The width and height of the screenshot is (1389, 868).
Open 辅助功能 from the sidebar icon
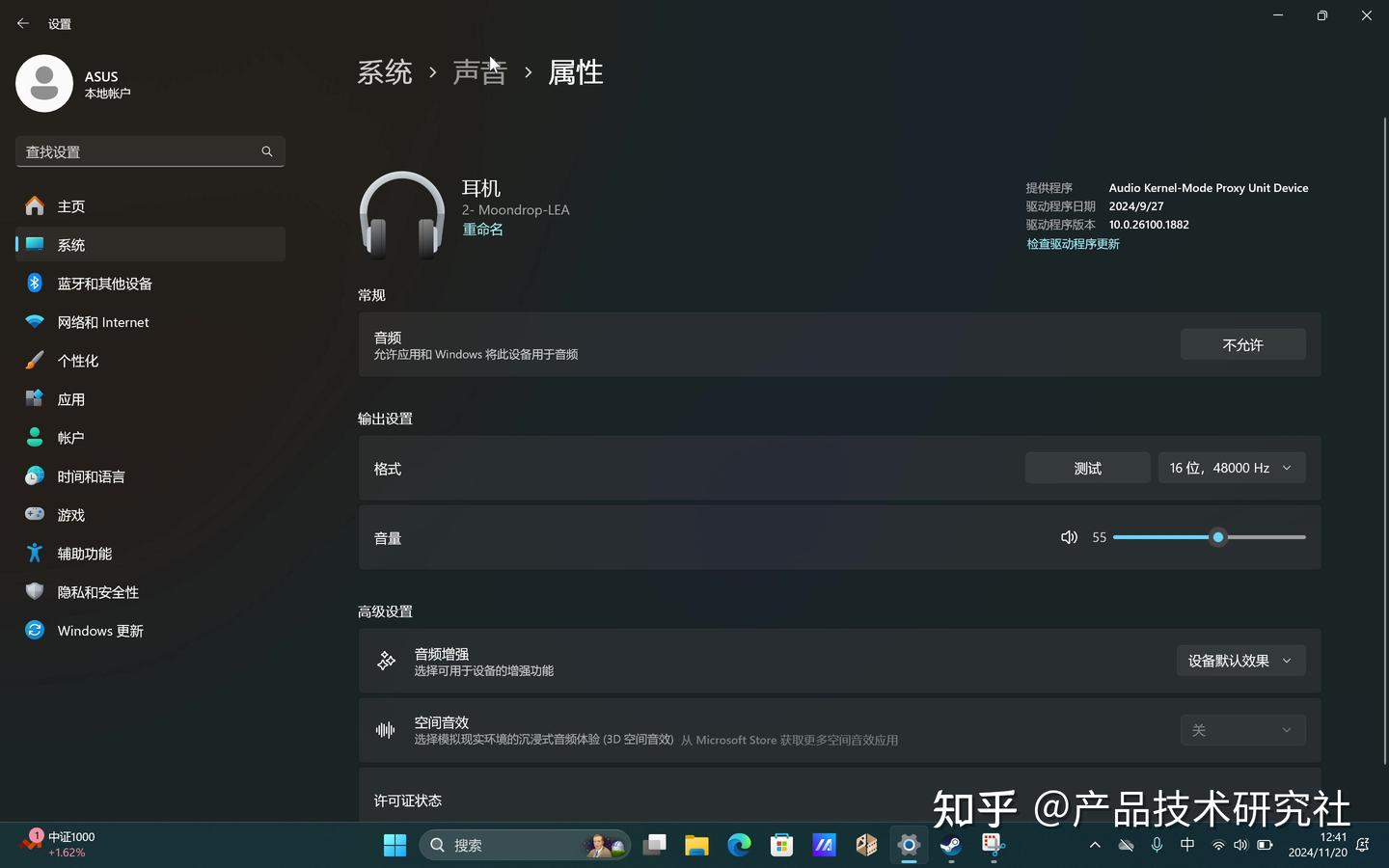point(34,553)
